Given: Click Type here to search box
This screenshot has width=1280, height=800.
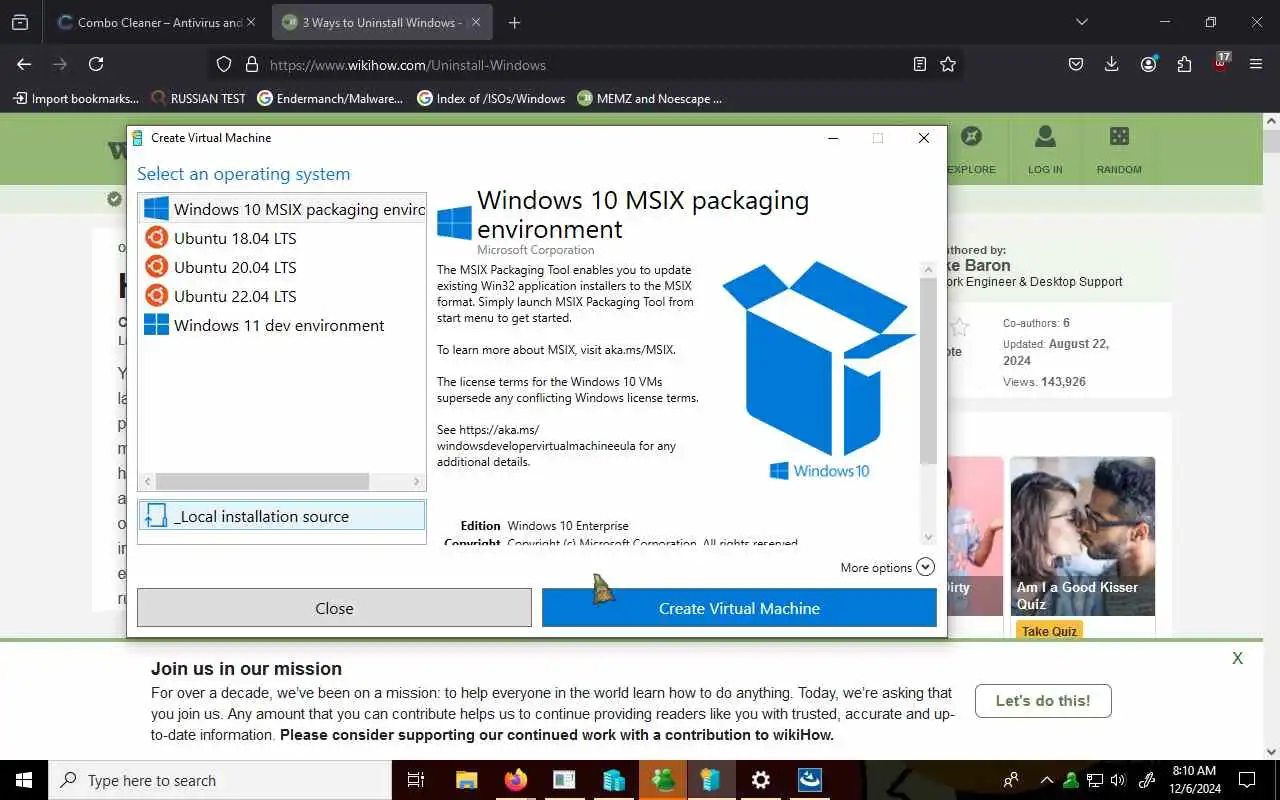Looking at the screenshot, I should [220, 780].
